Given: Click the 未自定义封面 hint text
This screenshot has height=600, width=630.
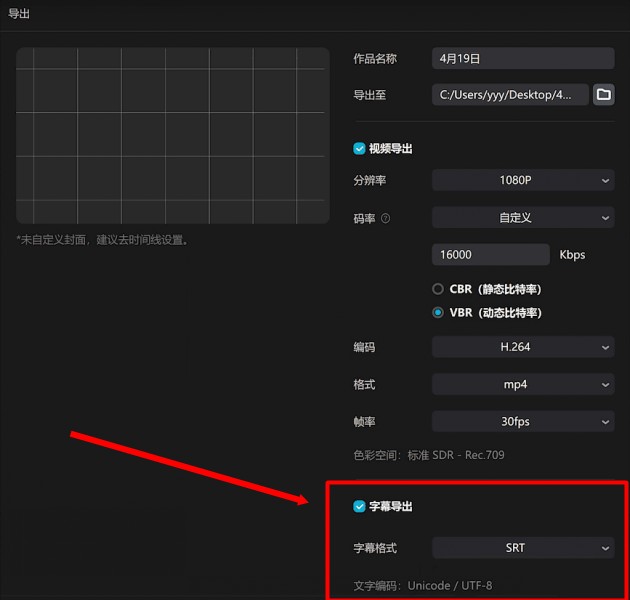Looking at the screenshot, I should click(x=102, y=240).
